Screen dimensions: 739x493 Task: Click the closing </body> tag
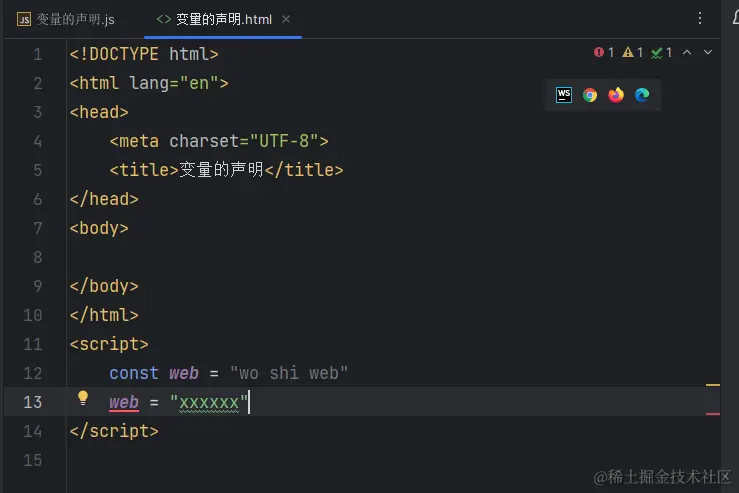104,286
